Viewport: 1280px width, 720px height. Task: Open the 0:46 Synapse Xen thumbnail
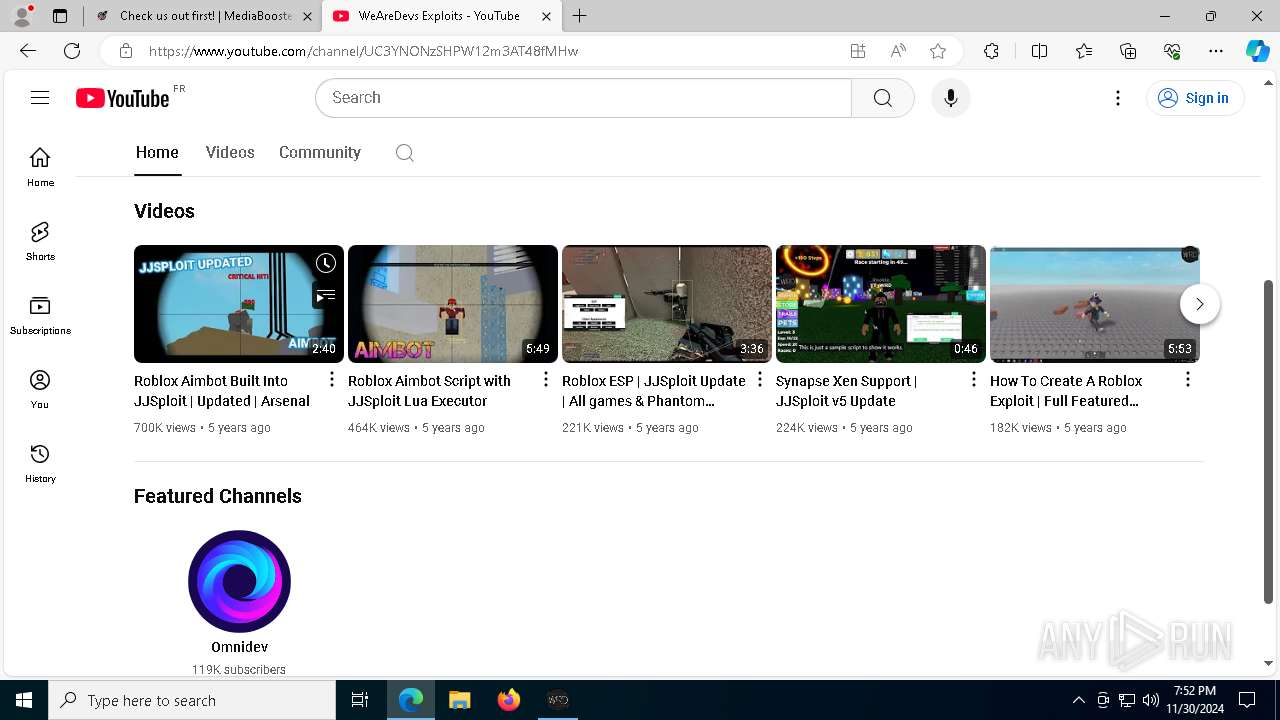point(881,304)
